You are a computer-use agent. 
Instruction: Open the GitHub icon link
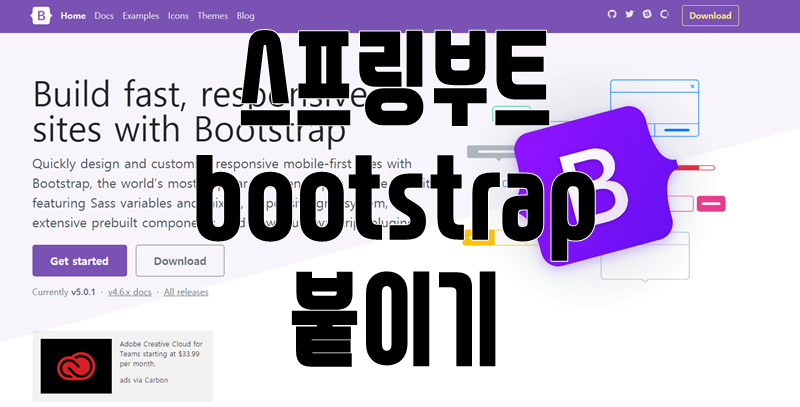click(x=612, y=14)
